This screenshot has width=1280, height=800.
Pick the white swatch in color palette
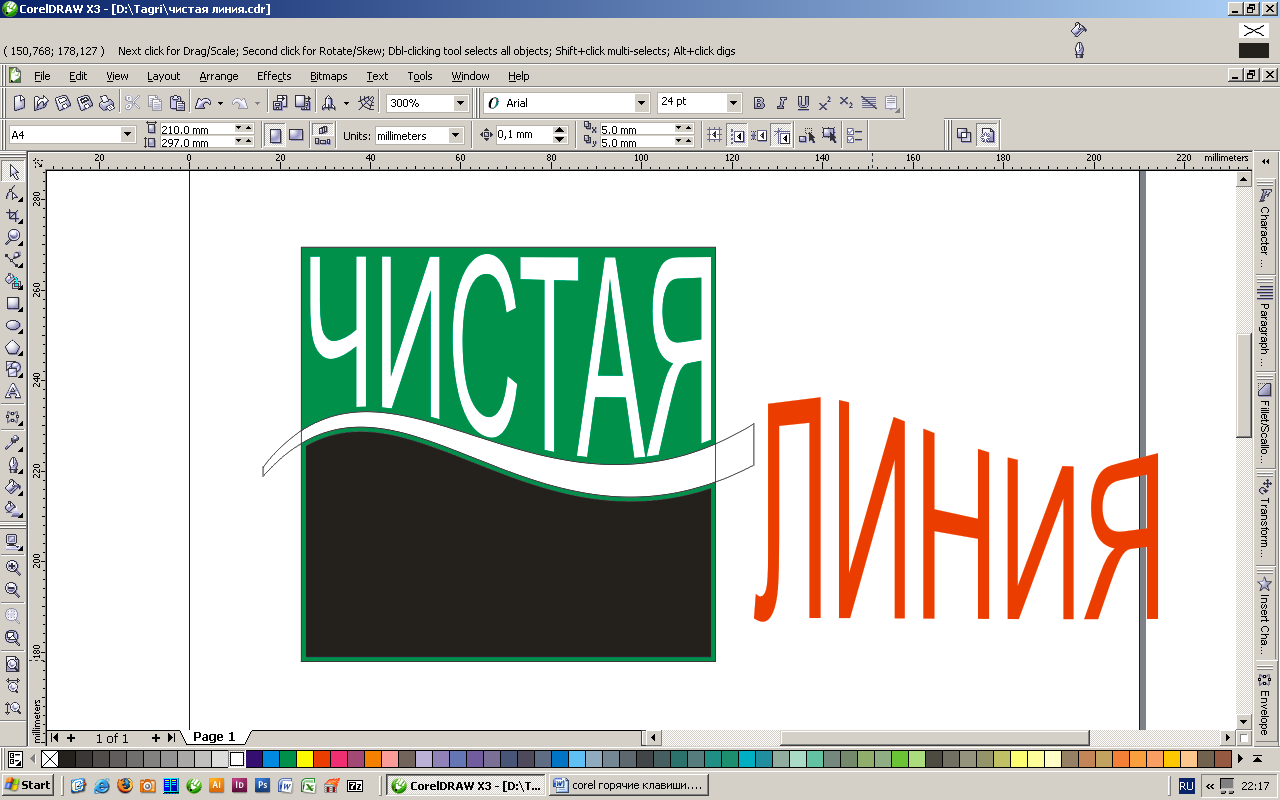pyautogui.click(x=237, y=759)
